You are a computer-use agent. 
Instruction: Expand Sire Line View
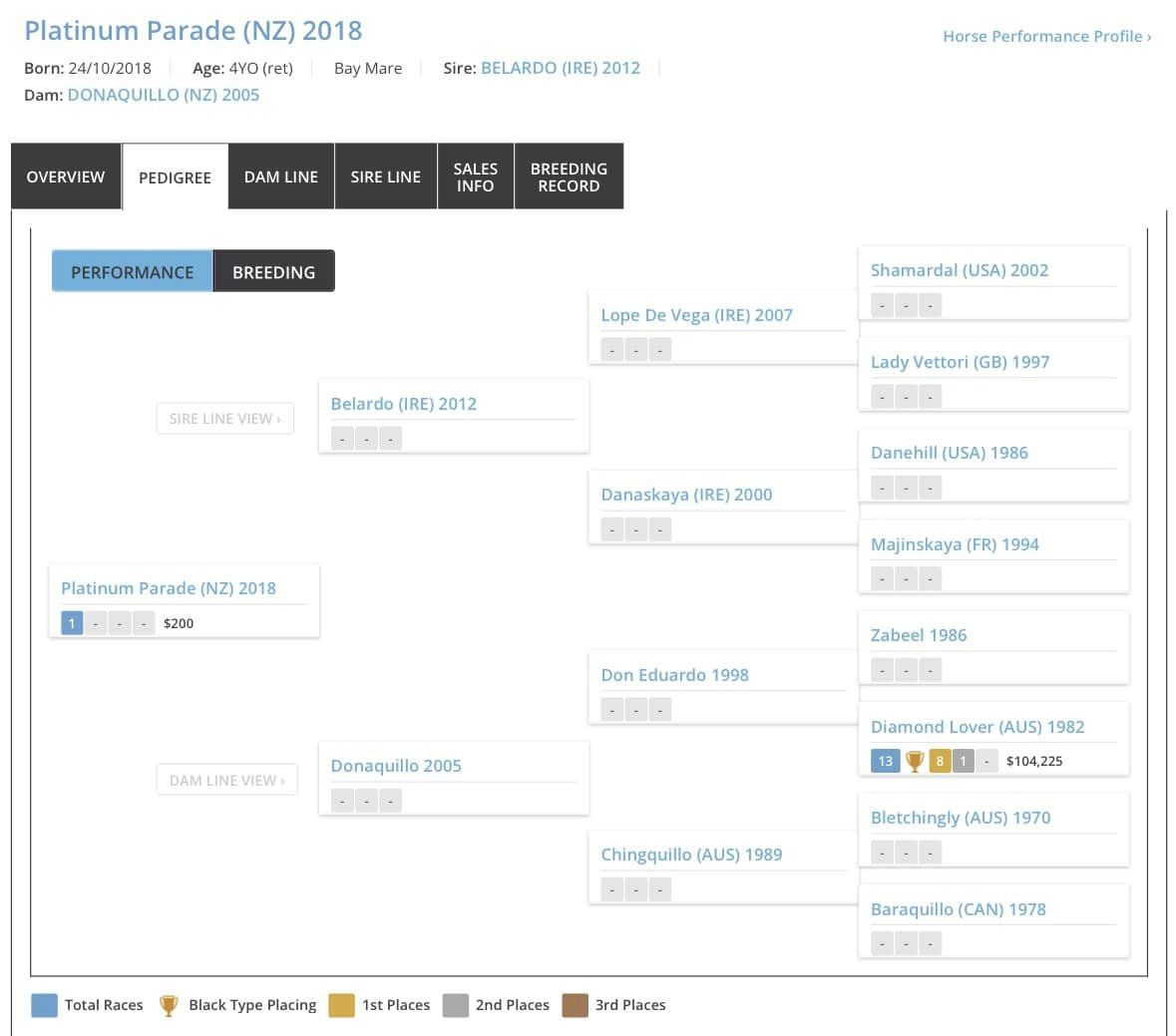(x=225, y=419)
